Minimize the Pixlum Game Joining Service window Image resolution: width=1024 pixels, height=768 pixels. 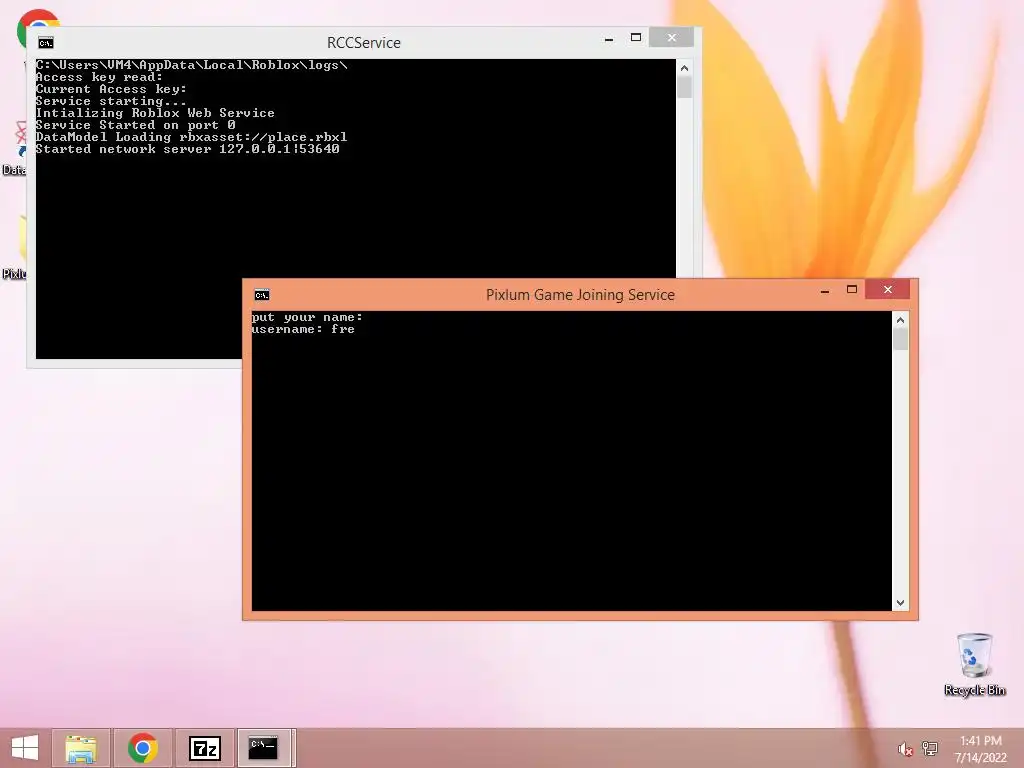pos(825,291)
